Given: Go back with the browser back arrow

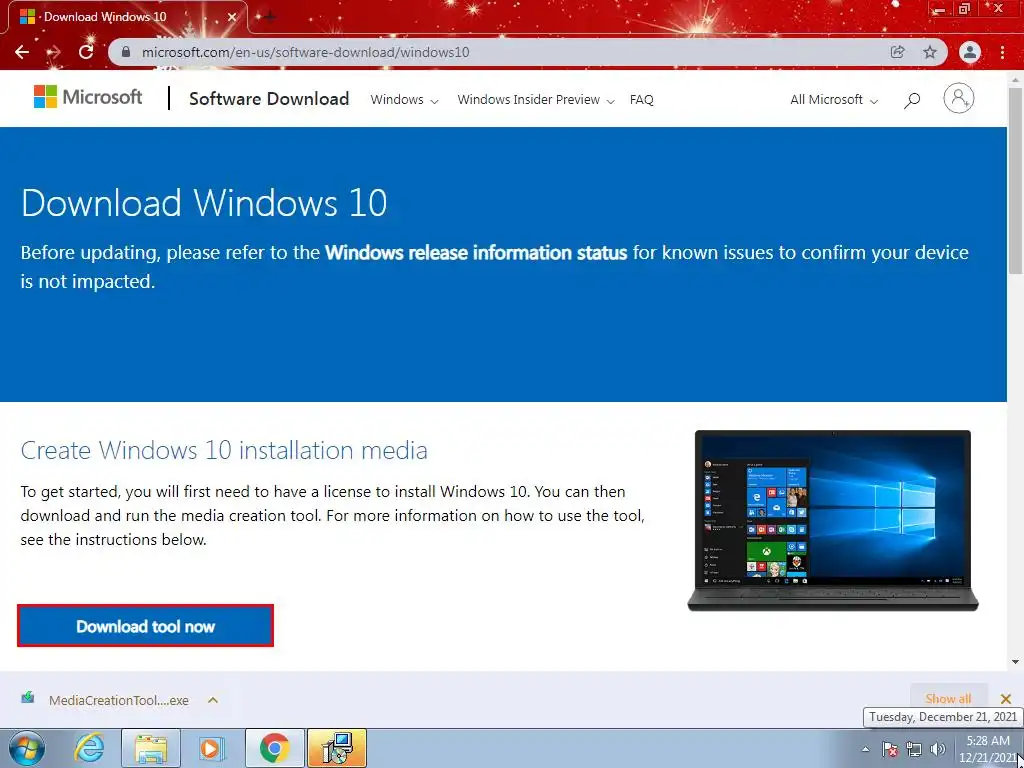Looking at the screenshot, I should pos(22,52).
